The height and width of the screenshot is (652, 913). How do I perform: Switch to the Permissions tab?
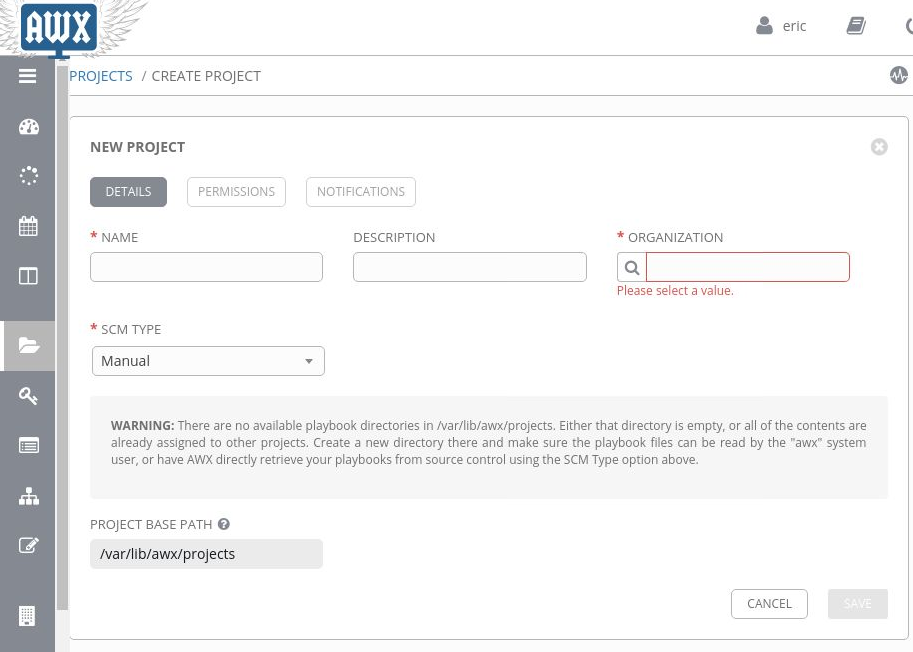click(x=236, y=191)
